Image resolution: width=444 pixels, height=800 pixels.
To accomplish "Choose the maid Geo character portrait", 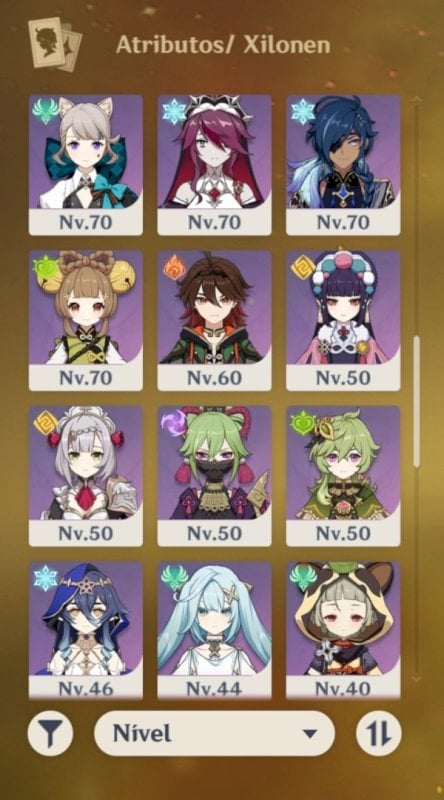I will click(x=86, y=476).
